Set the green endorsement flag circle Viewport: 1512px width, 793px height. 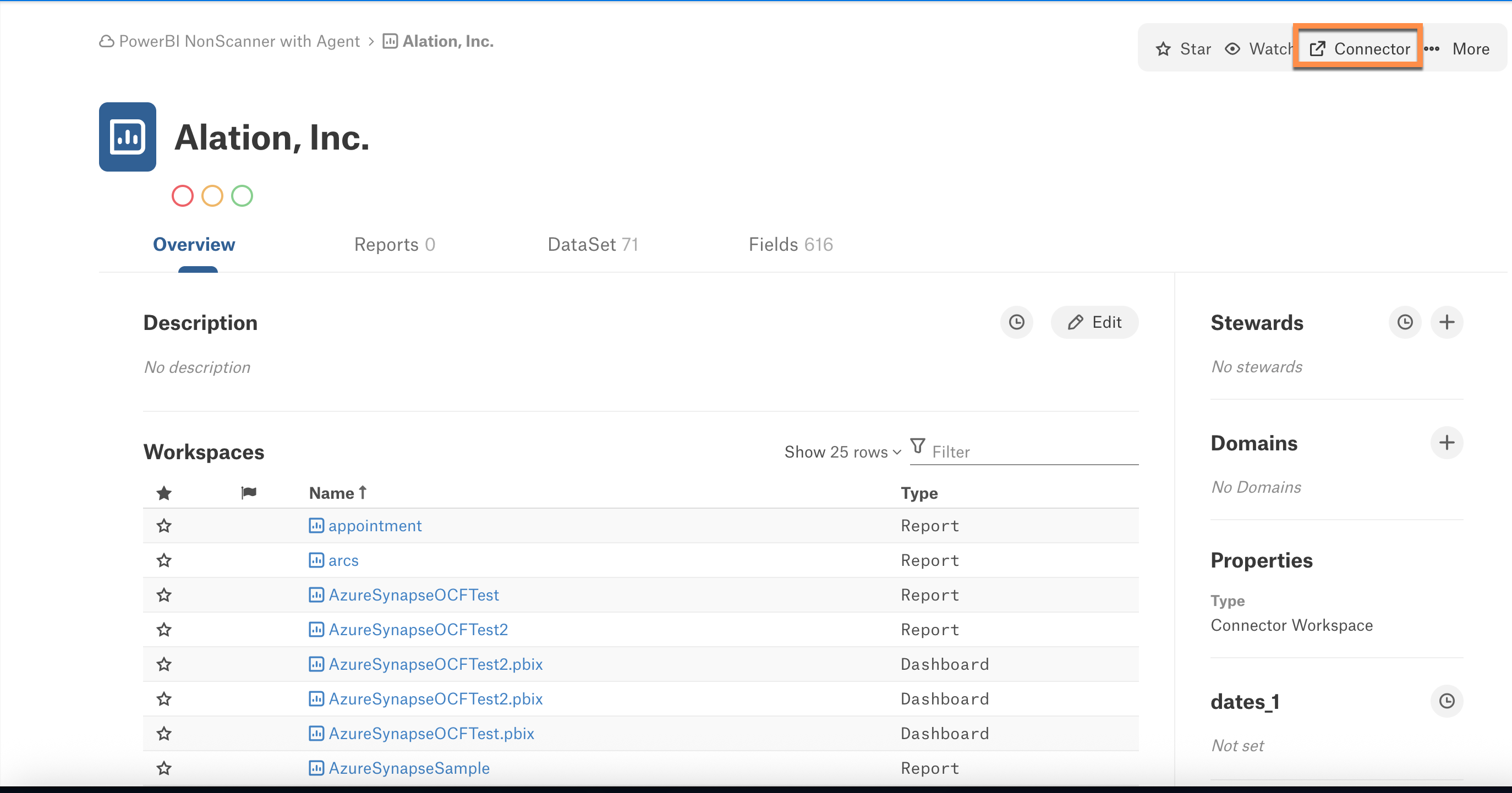pos(242,196)
